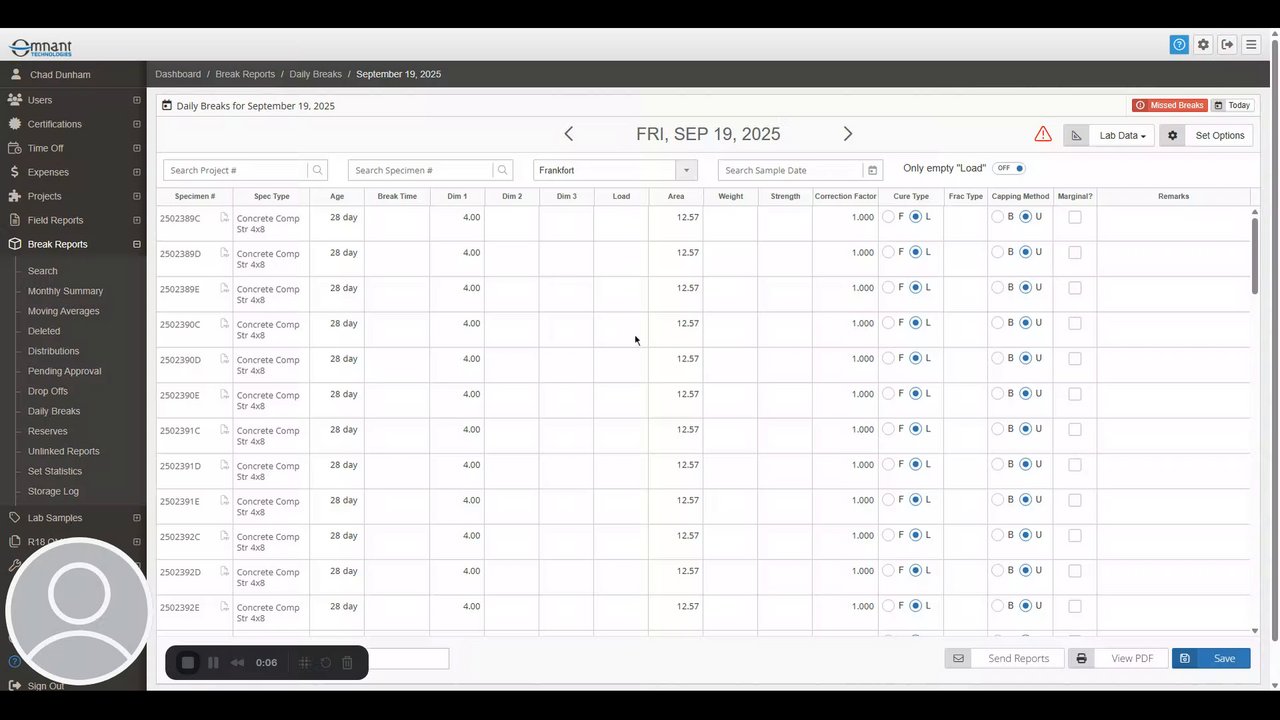Viewport: 1280px width, 720px height.
Task: Go to next day with right chevron
Action: [x=848, y=134]
